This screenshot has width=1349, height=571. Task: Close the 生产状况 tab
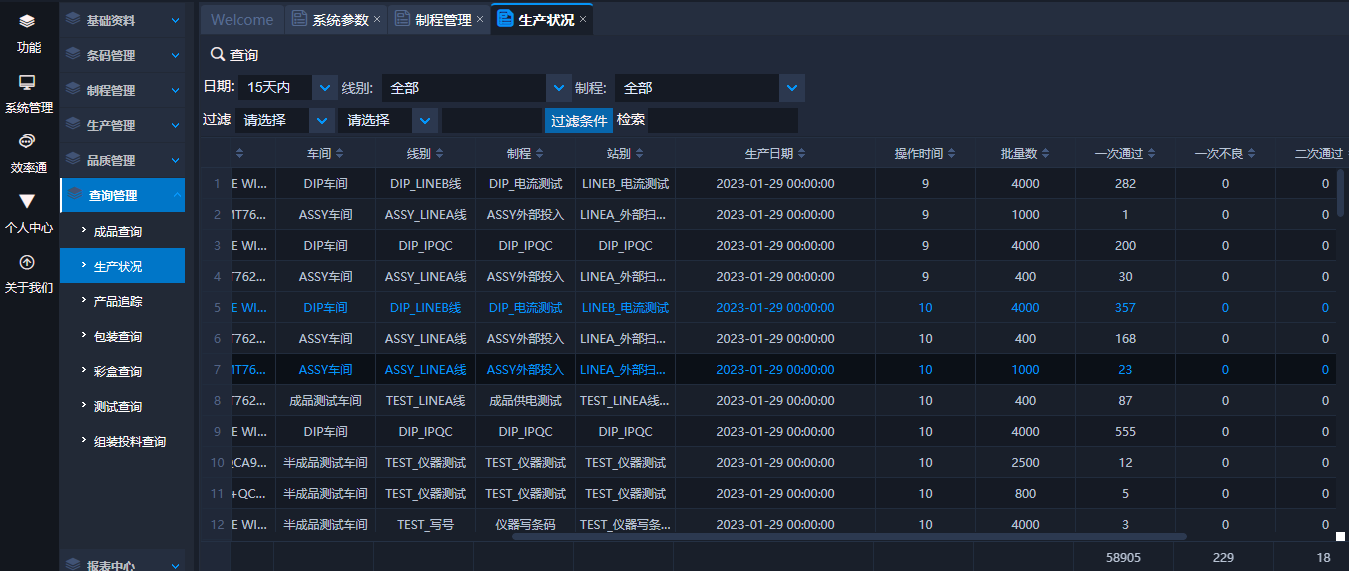(583, 19)
